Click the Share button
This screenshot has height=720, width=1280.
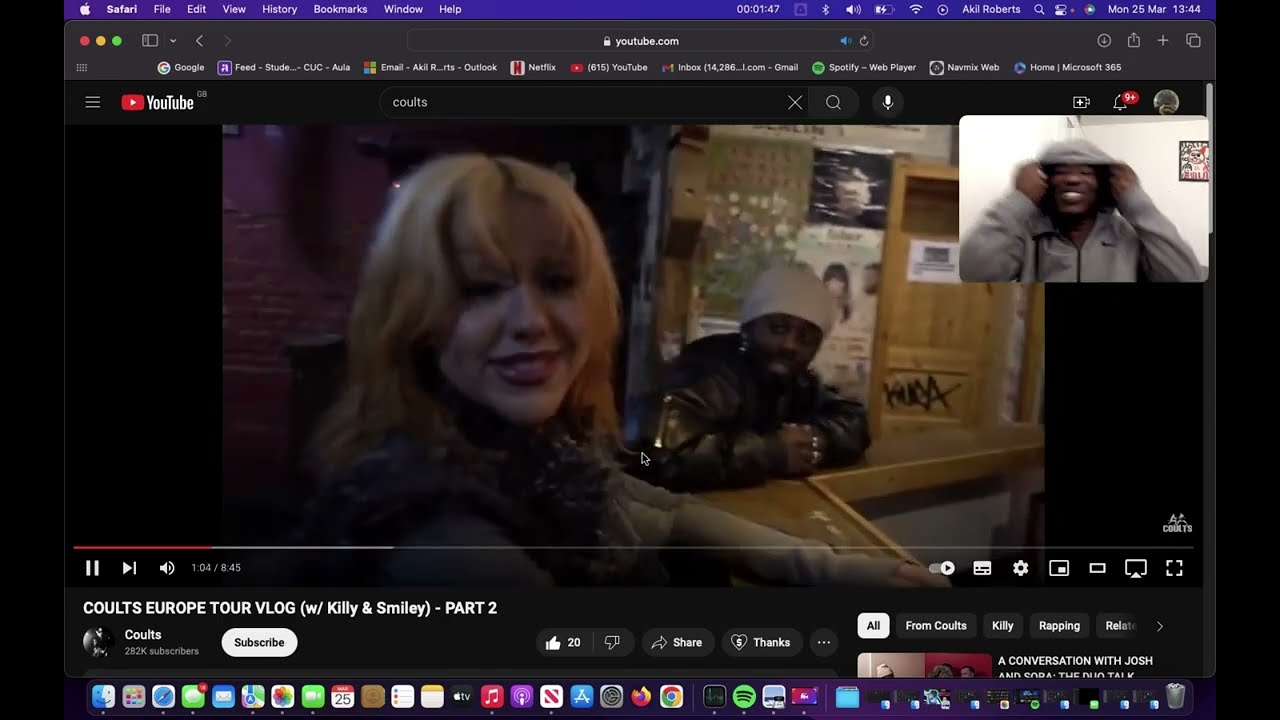[x=677, y=643]
